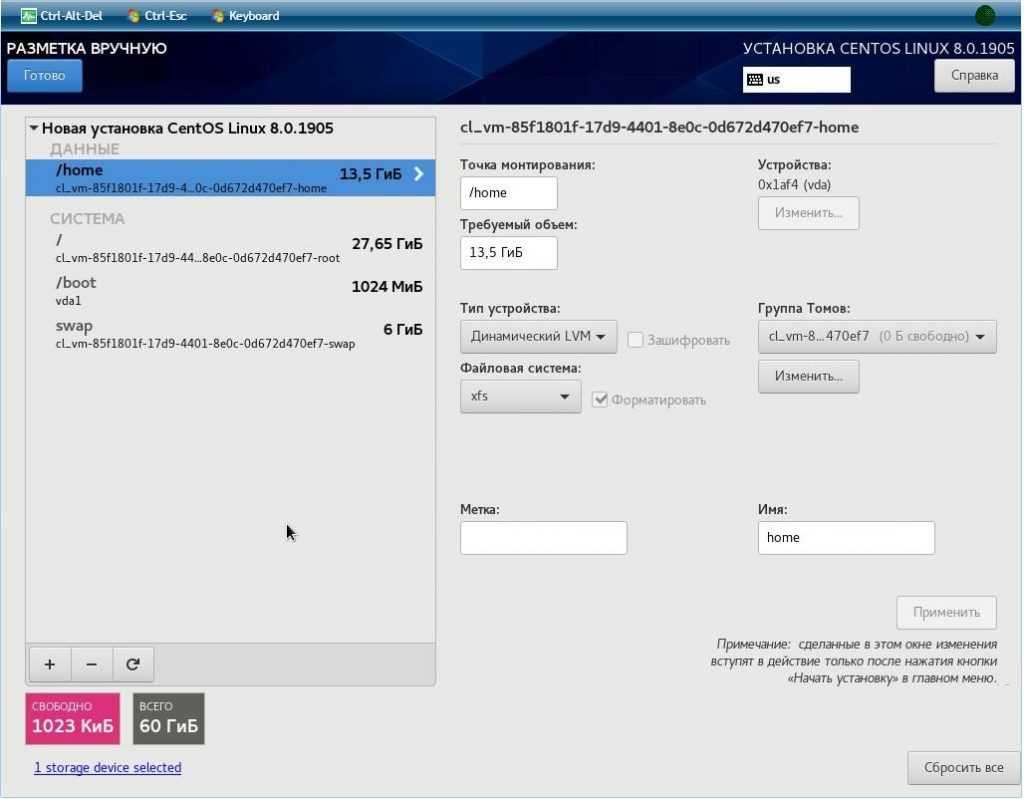Click the Ctrl-Esc toolbar icon

click(134, 16)
